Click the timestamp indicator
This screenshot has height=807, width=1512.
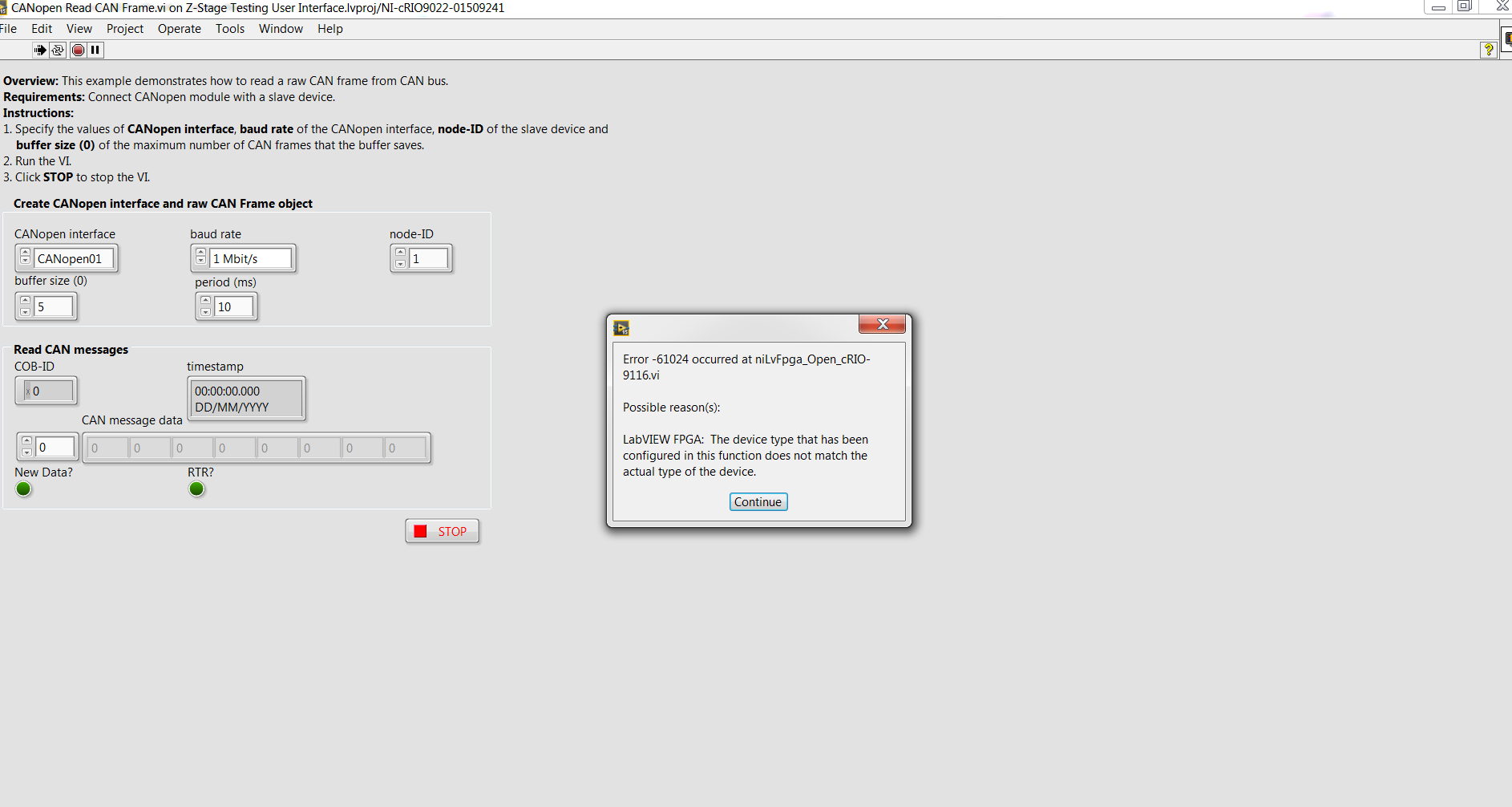[x=247, y=399]
